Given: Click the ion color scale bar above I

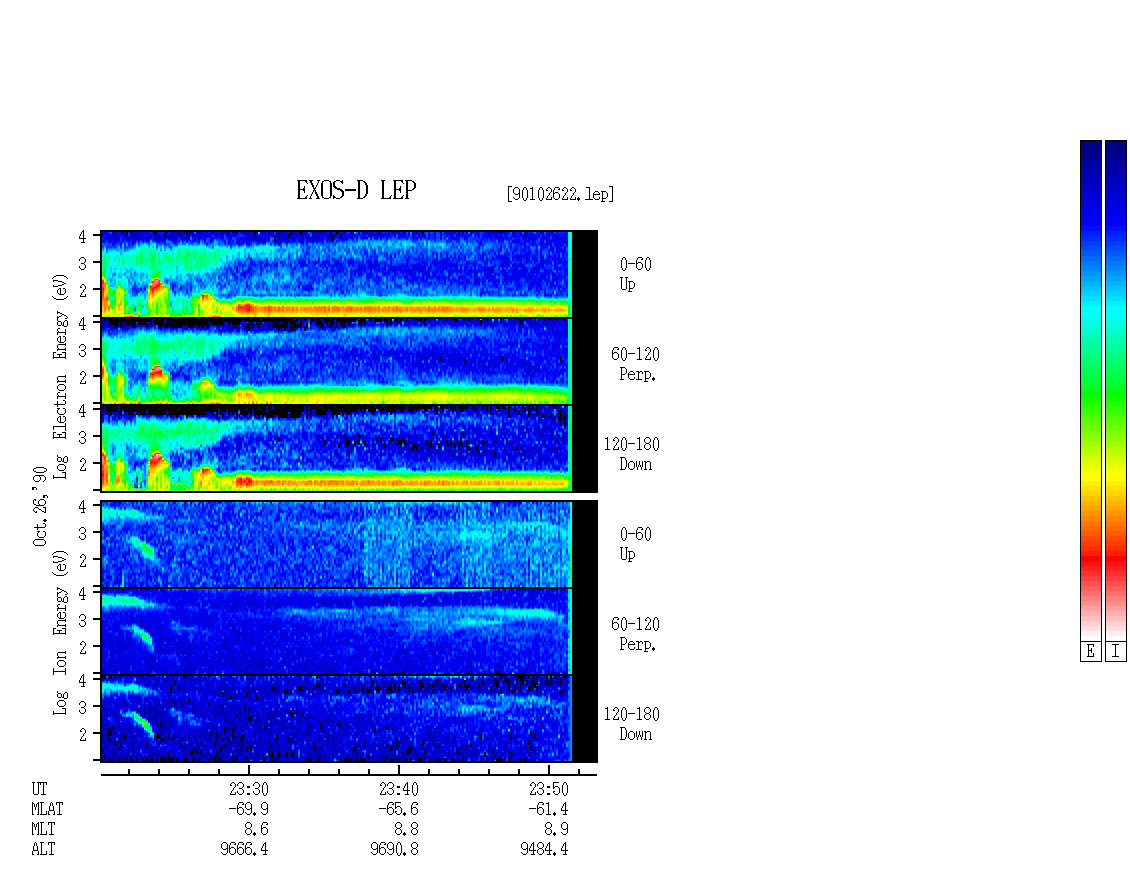Looking at the screenshot, I should click(1116, 389).
